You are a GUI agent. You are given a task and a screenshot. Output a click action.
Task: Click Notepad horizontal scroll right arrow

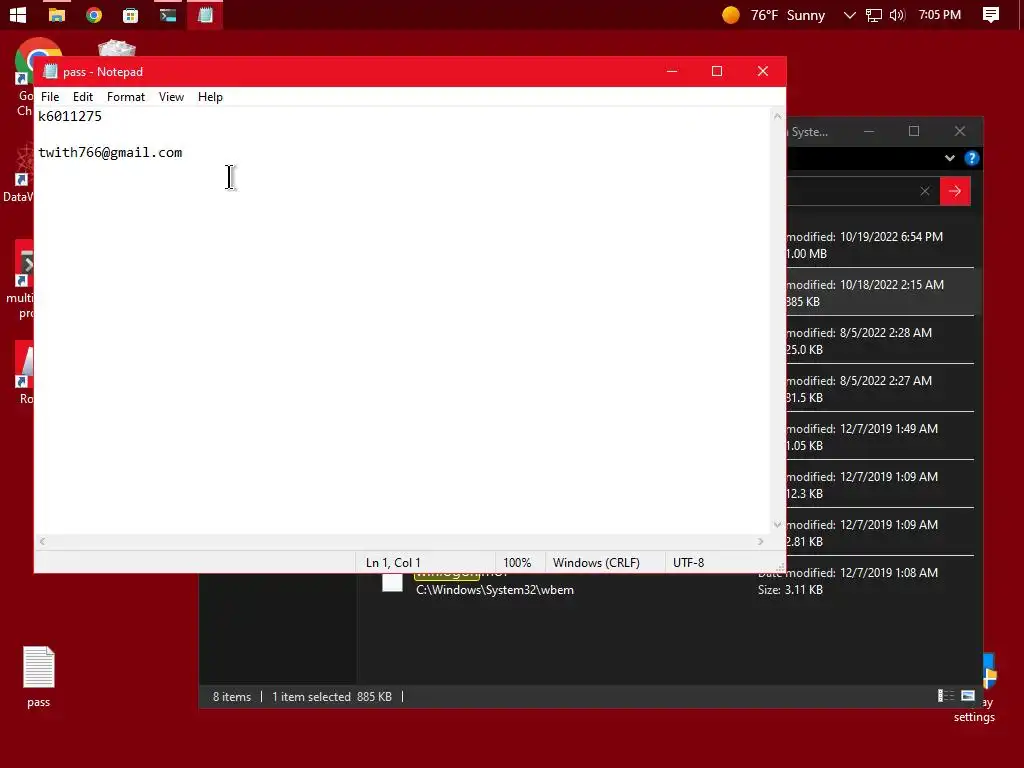coord(760,541)
